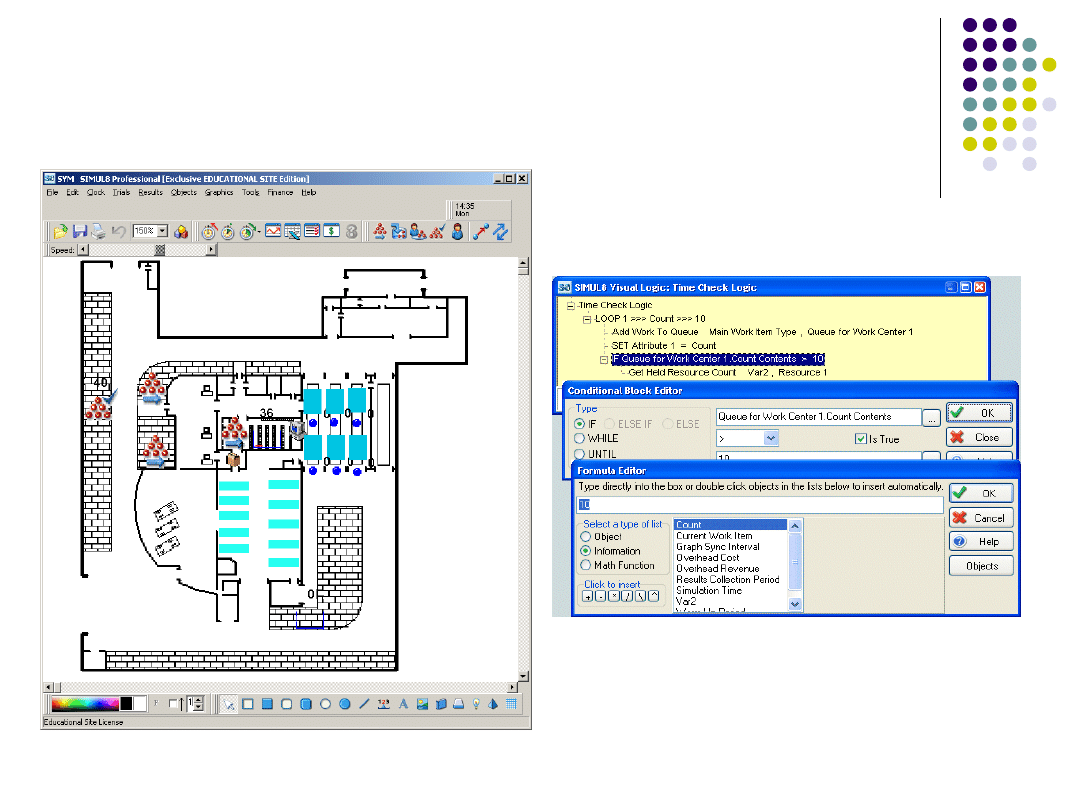Click OK in the Formula Editor

(981, 493)
